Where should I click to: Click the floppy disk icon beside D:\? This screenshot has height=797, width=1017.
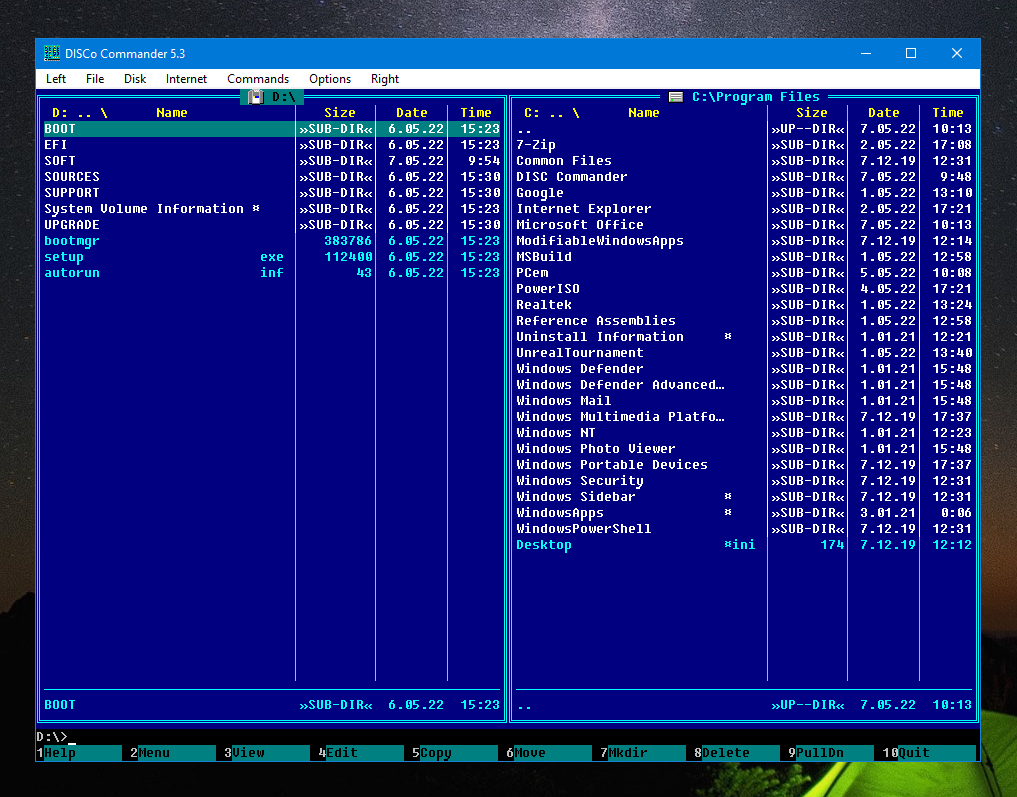tap(256, 97)
